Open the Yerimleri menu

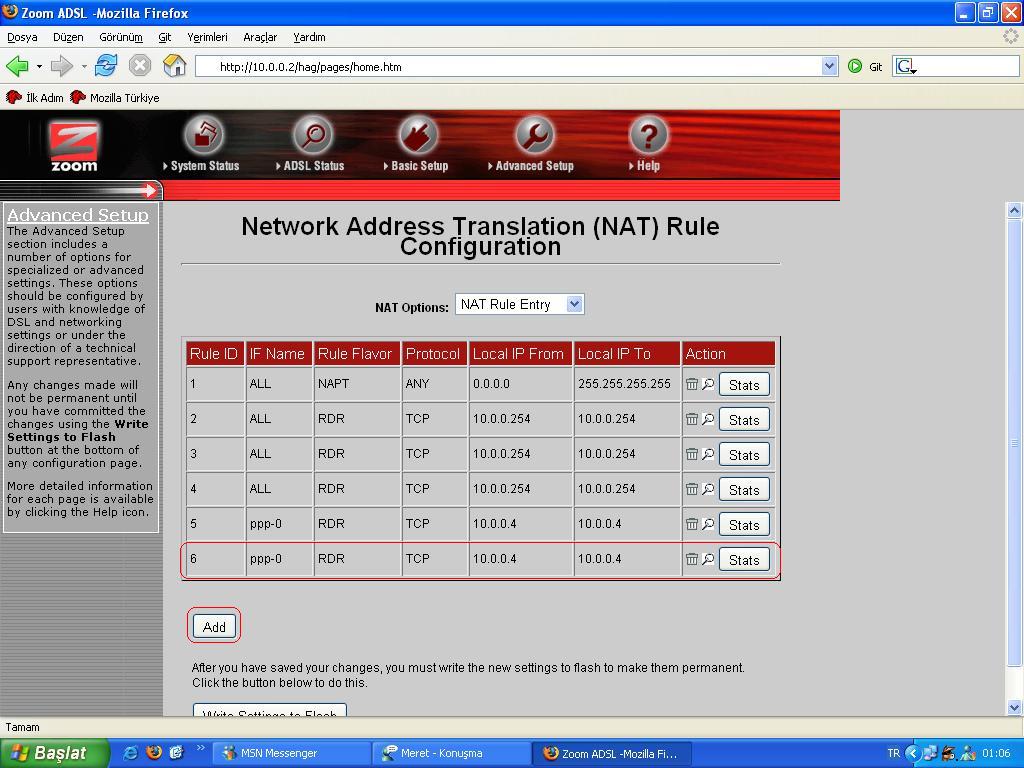click(x=207, y=37)
